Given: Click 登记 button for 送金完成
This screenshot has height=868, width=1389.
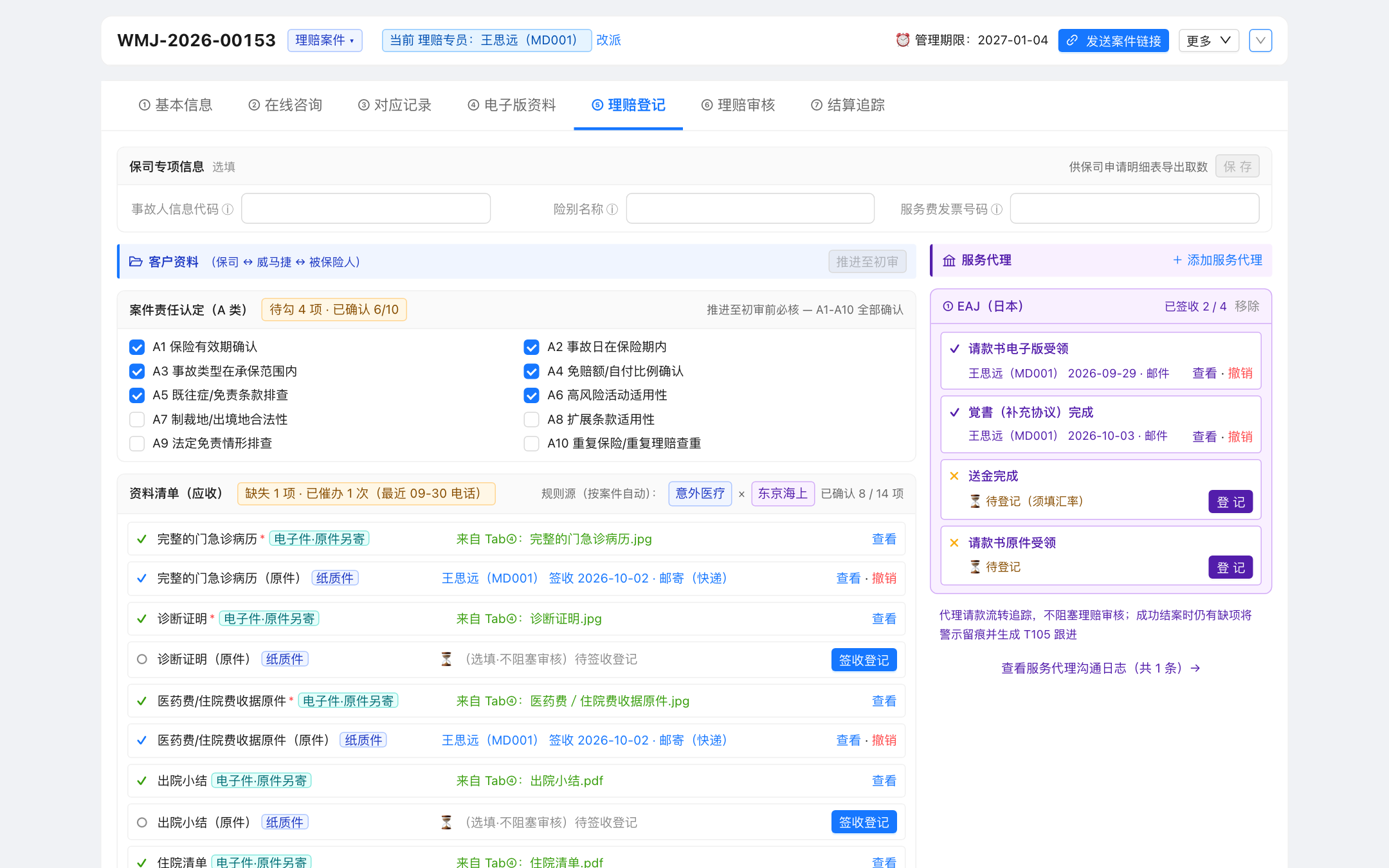Looking at the screenshot, I should tap(1230, 502).
